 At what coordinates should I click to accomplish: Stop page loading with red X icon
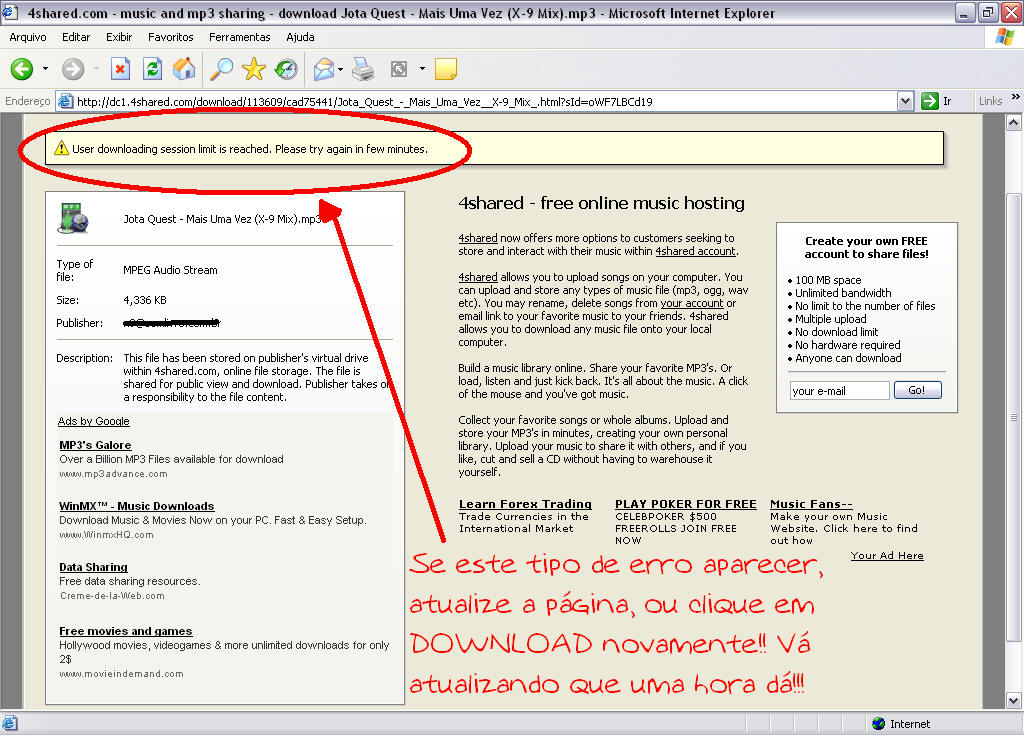tap(120, 69)
